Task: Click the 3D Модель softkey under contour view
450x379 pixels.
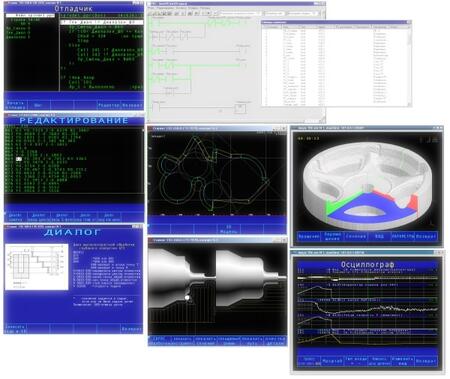Action: tap(228, 229)
